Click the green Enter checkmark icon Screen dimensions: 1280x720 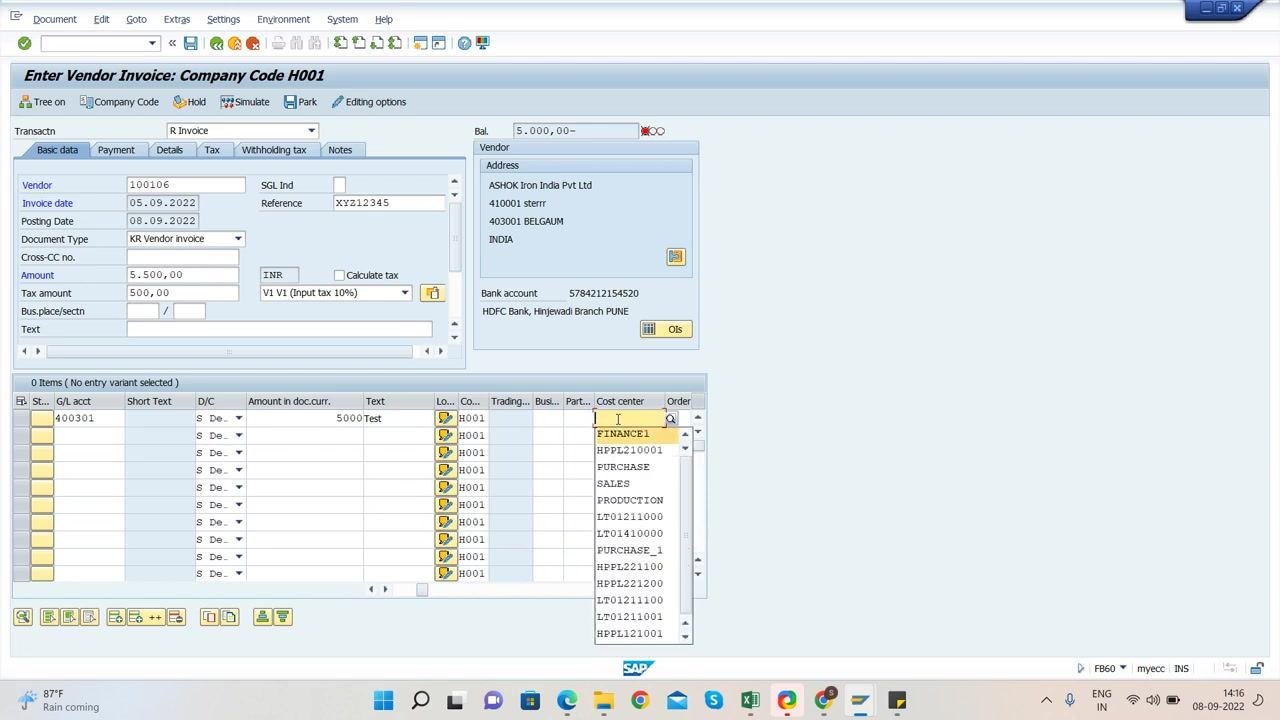[24, 43]
